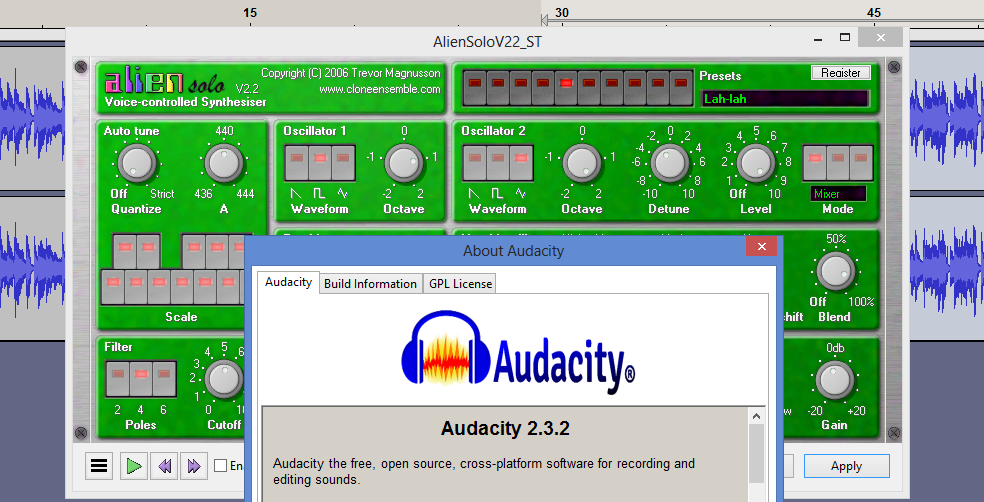The height and width of the screenshot is (502, 984).
Task: Click the About text scrollbar up arrow
Action: coord(756,416)
